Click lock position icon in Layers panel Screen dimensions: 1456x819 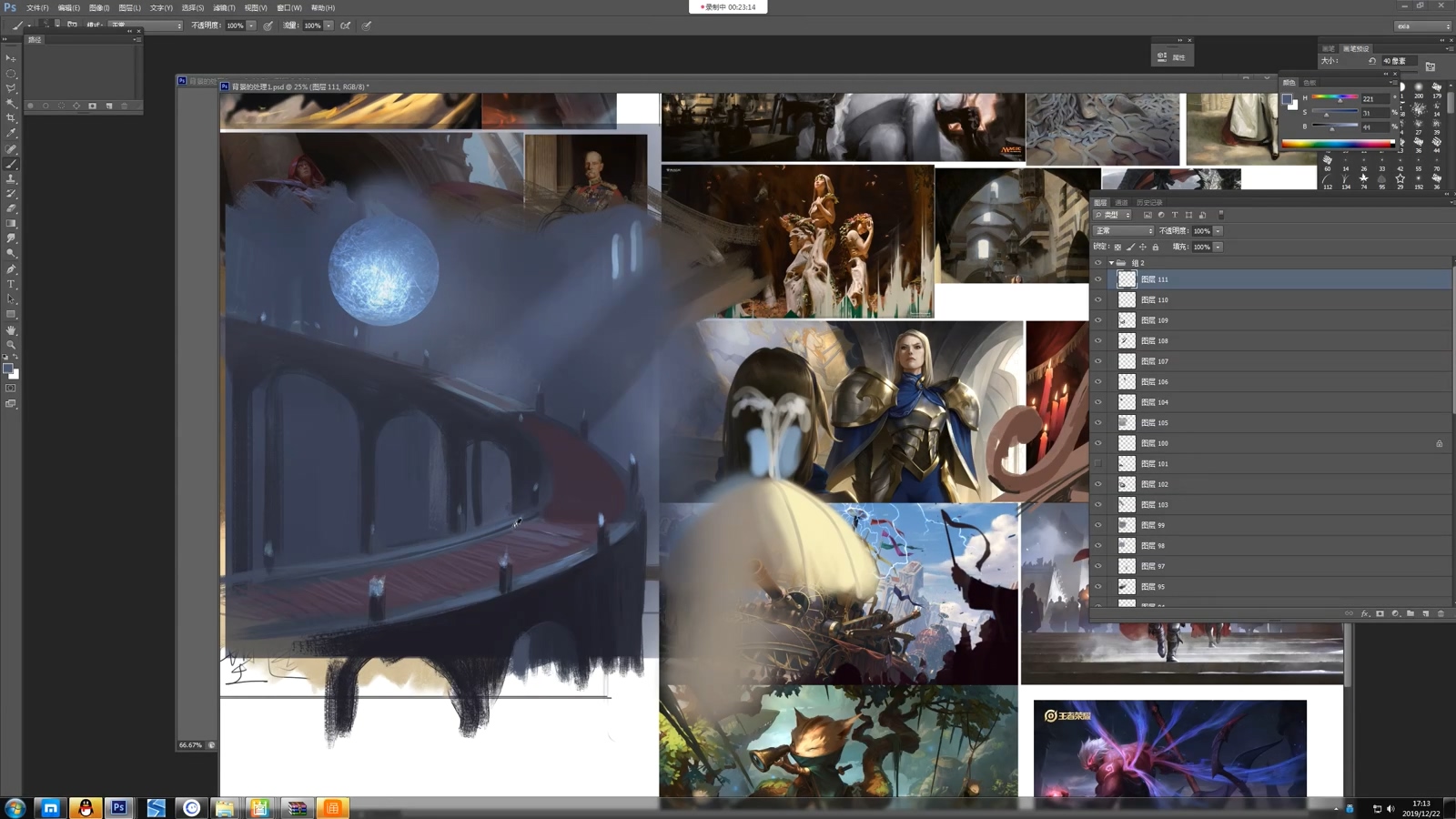coord(1143,248)
